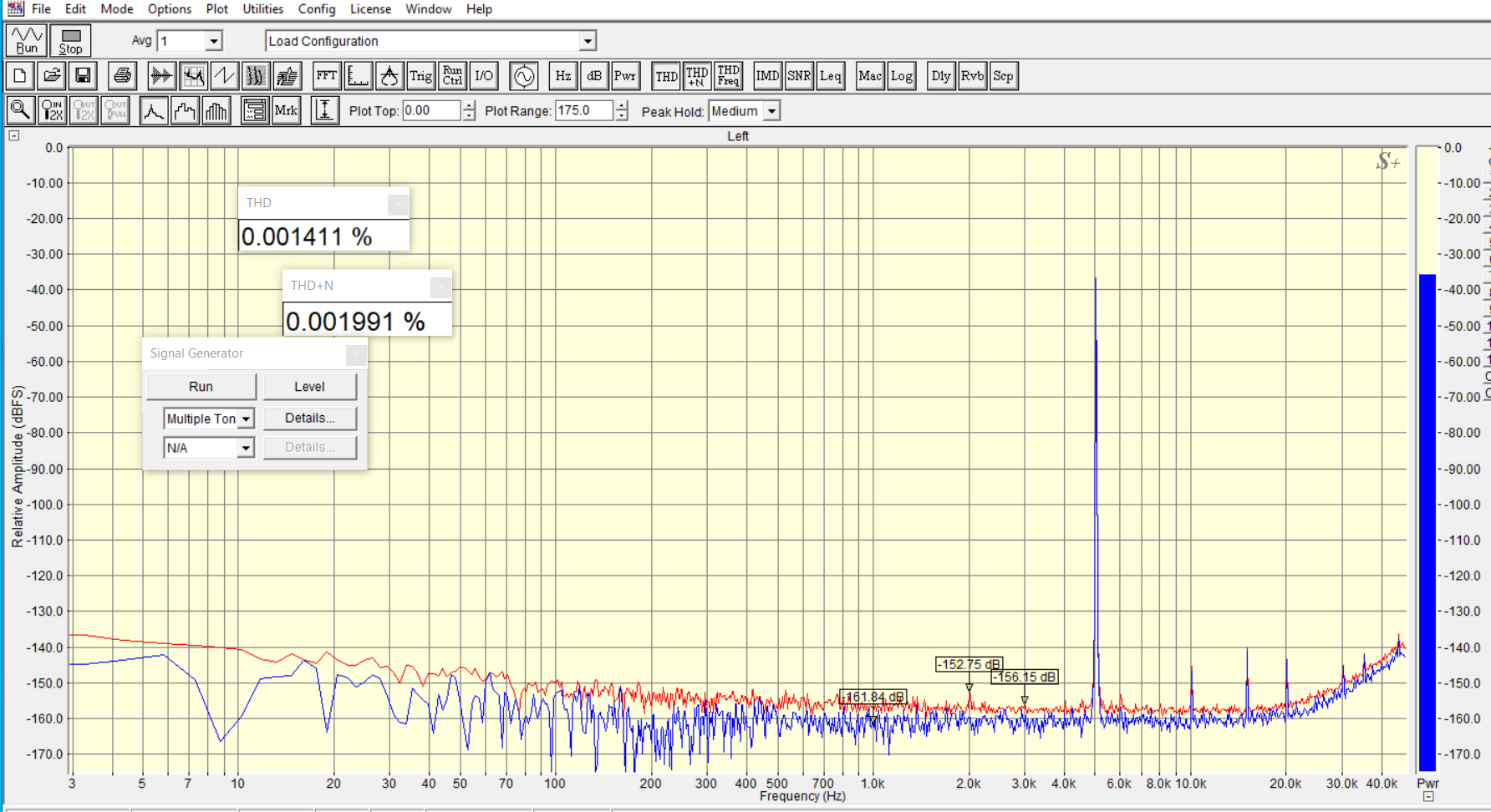Open the Multiple Tone signal type dropdown
Viewport: 1491px width, 812px height.
click(246, 419)
